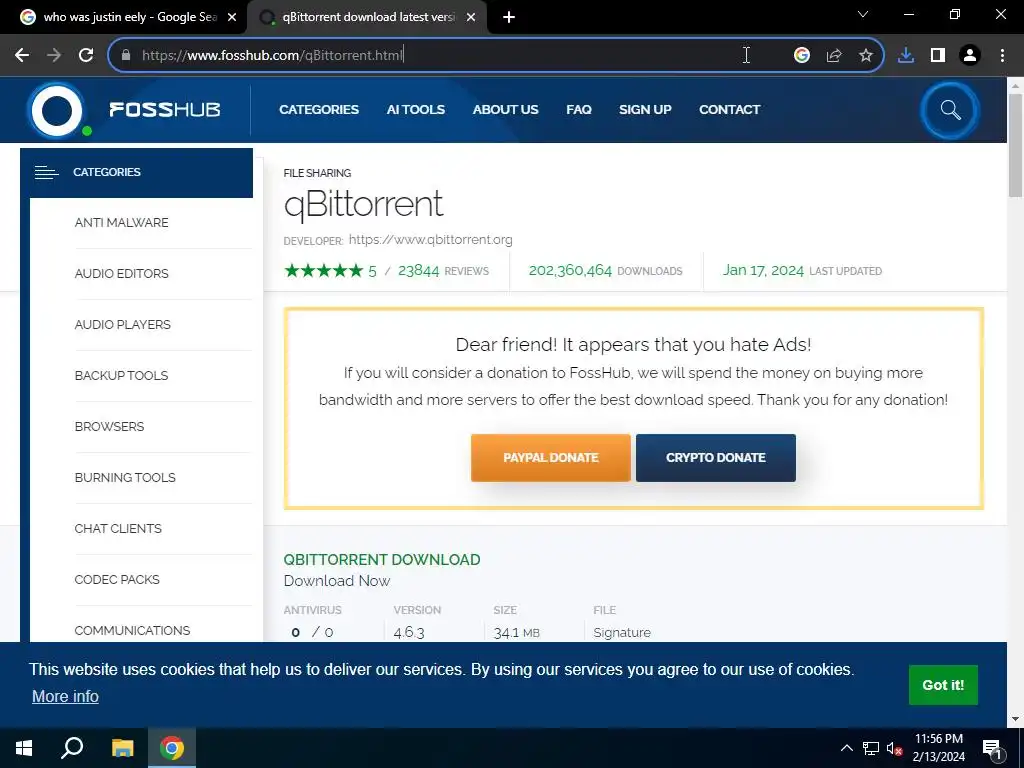Screen dimensions: 1024x768
Task: Click the Jan 17, 2024 update date
Action: (x=763, y=270)
